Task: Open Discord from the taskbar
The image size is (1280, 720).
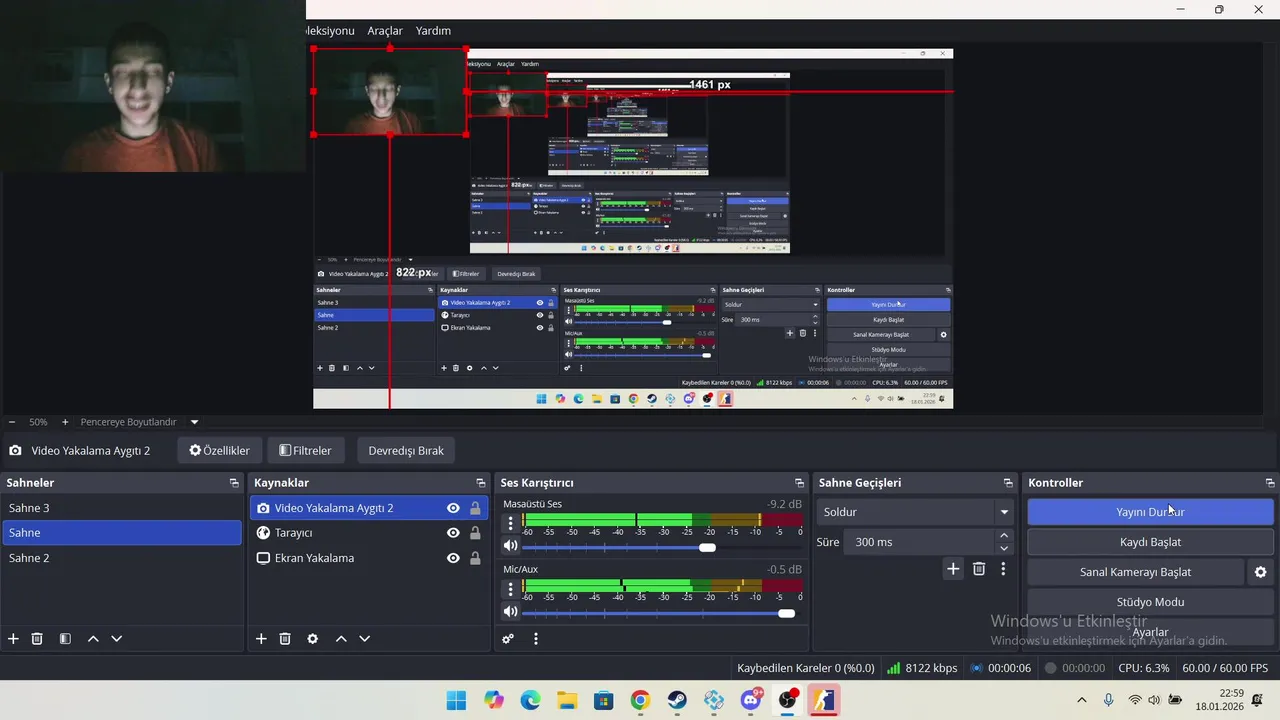Action: coord(751,700)
